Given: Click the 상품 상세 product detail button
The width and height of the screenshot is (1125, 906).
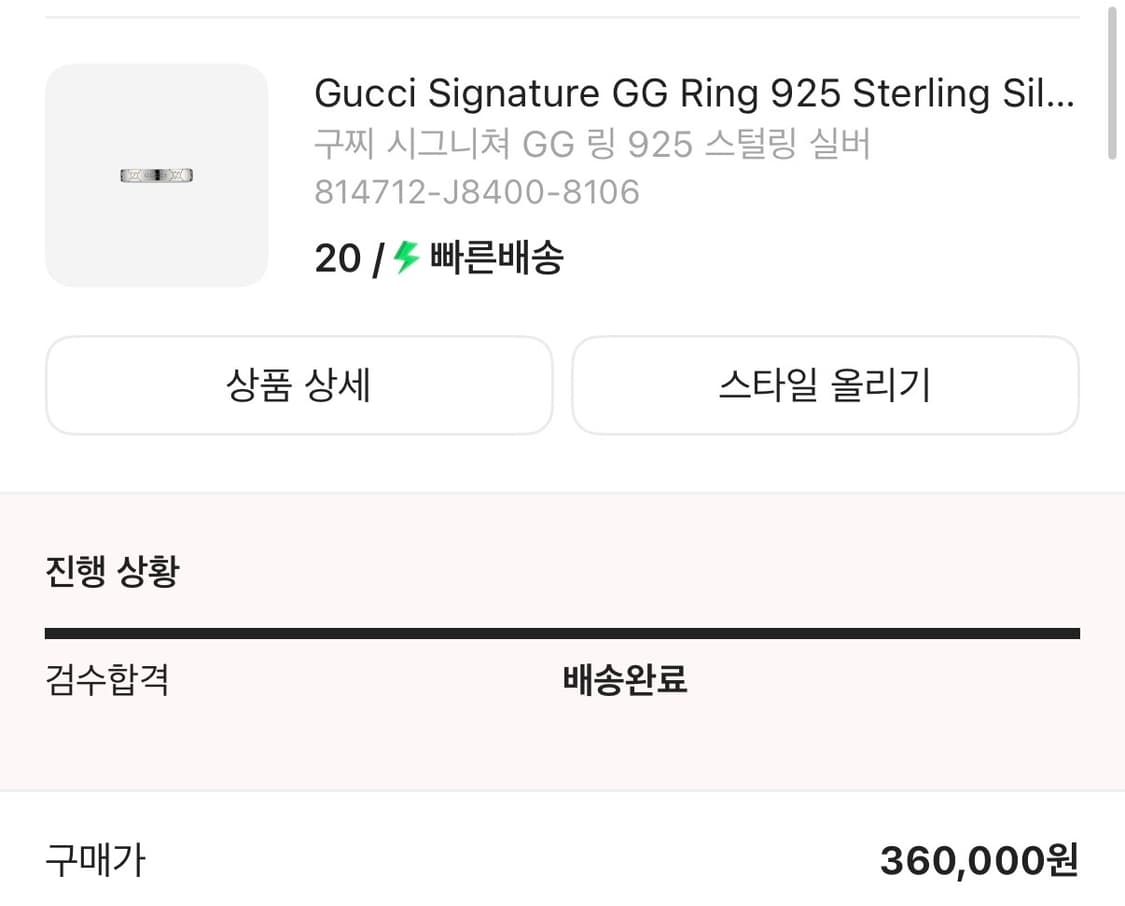Looking at the screenshot, I should pos(299,386).
